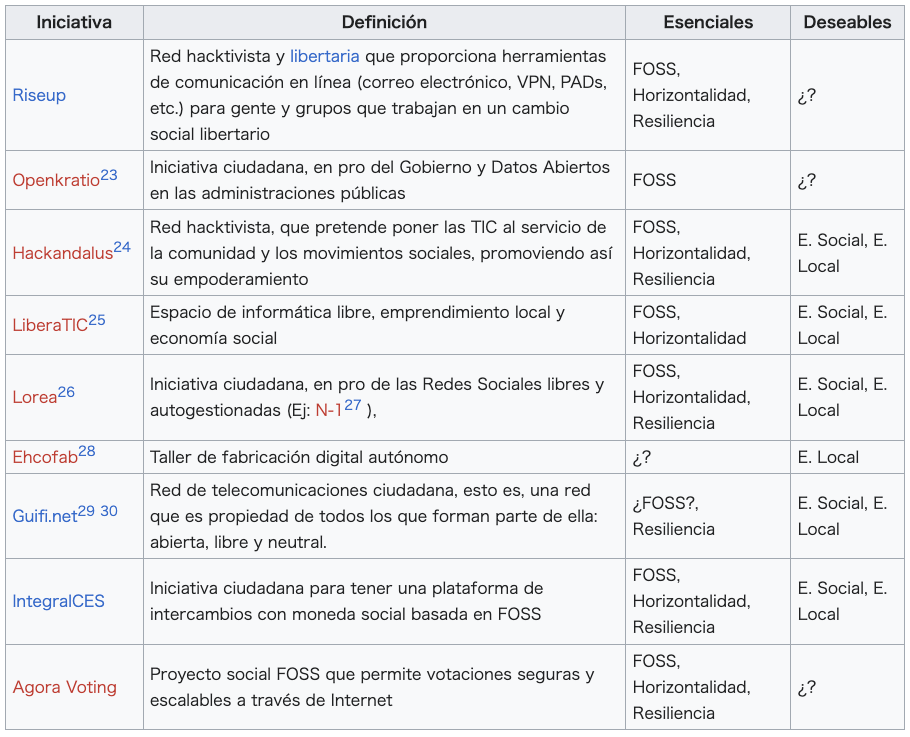This screenshot has height=737, width=910.
Task: Jump to footnote 25 beside LiberaTIC
Action: [97, 320]
